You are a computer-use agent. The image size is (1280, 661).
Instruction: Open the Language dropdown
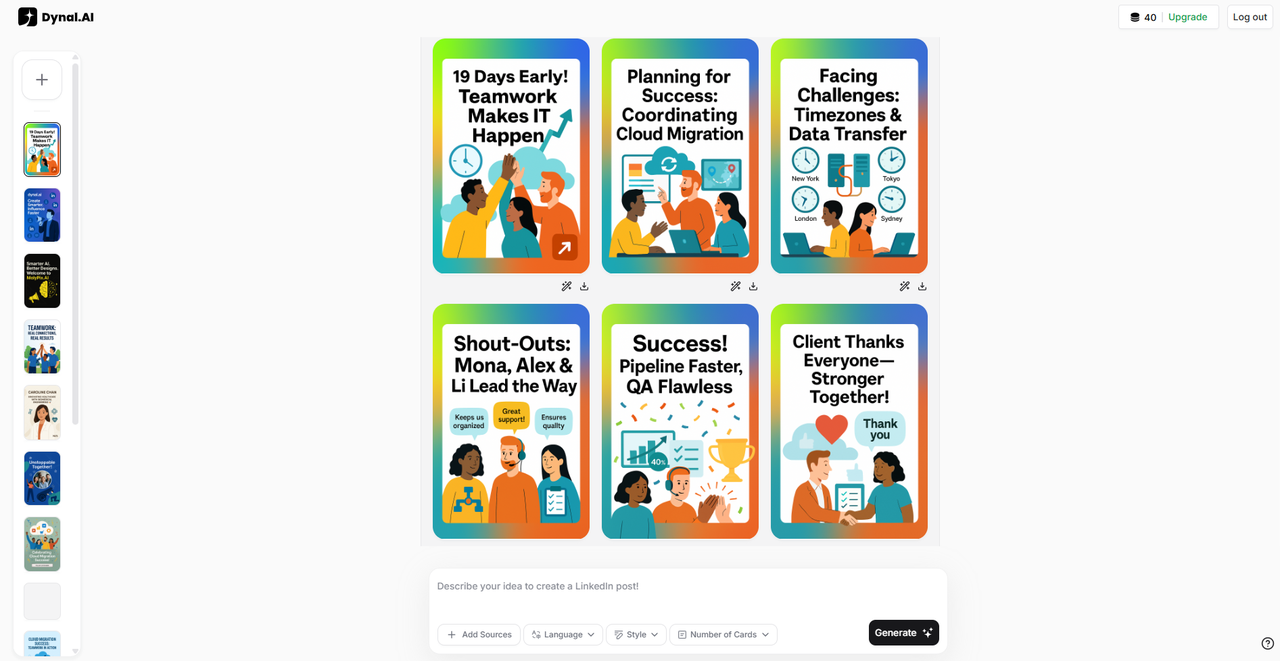tap(563, 634)
